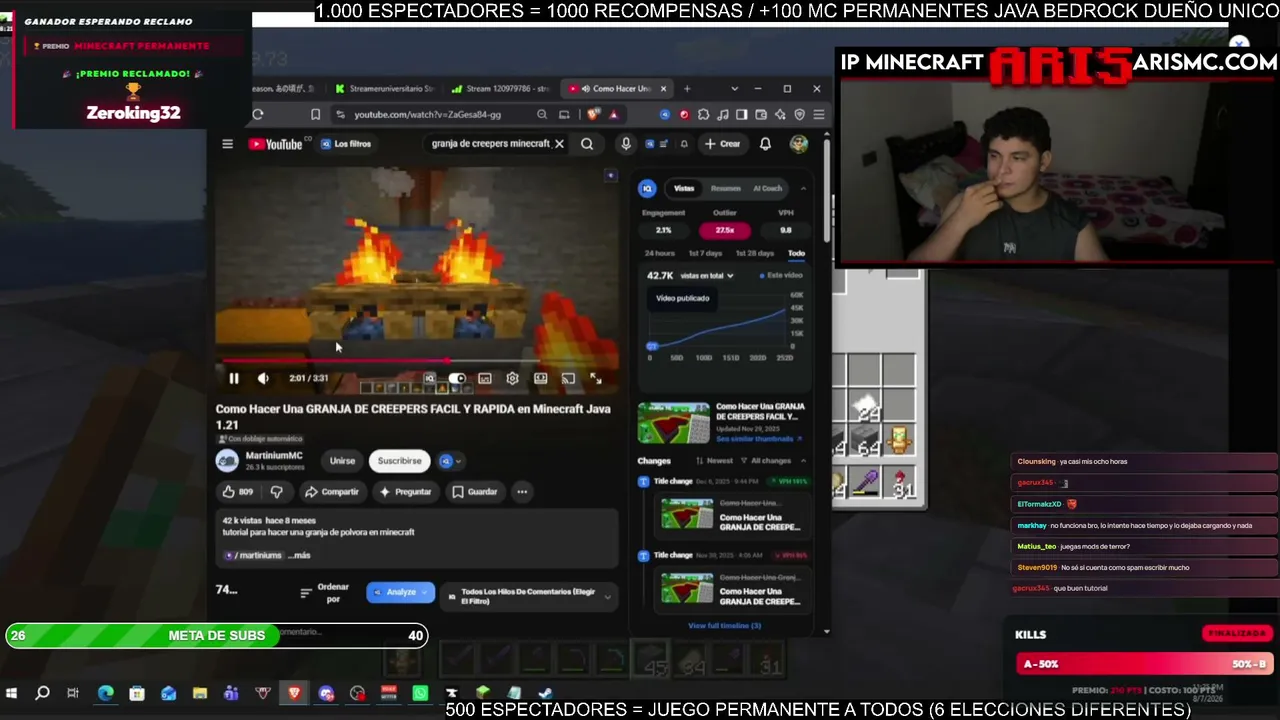This screenshot has height=720, width=1280.
Task: Open YouTube notifications bell
Action: 765,144
